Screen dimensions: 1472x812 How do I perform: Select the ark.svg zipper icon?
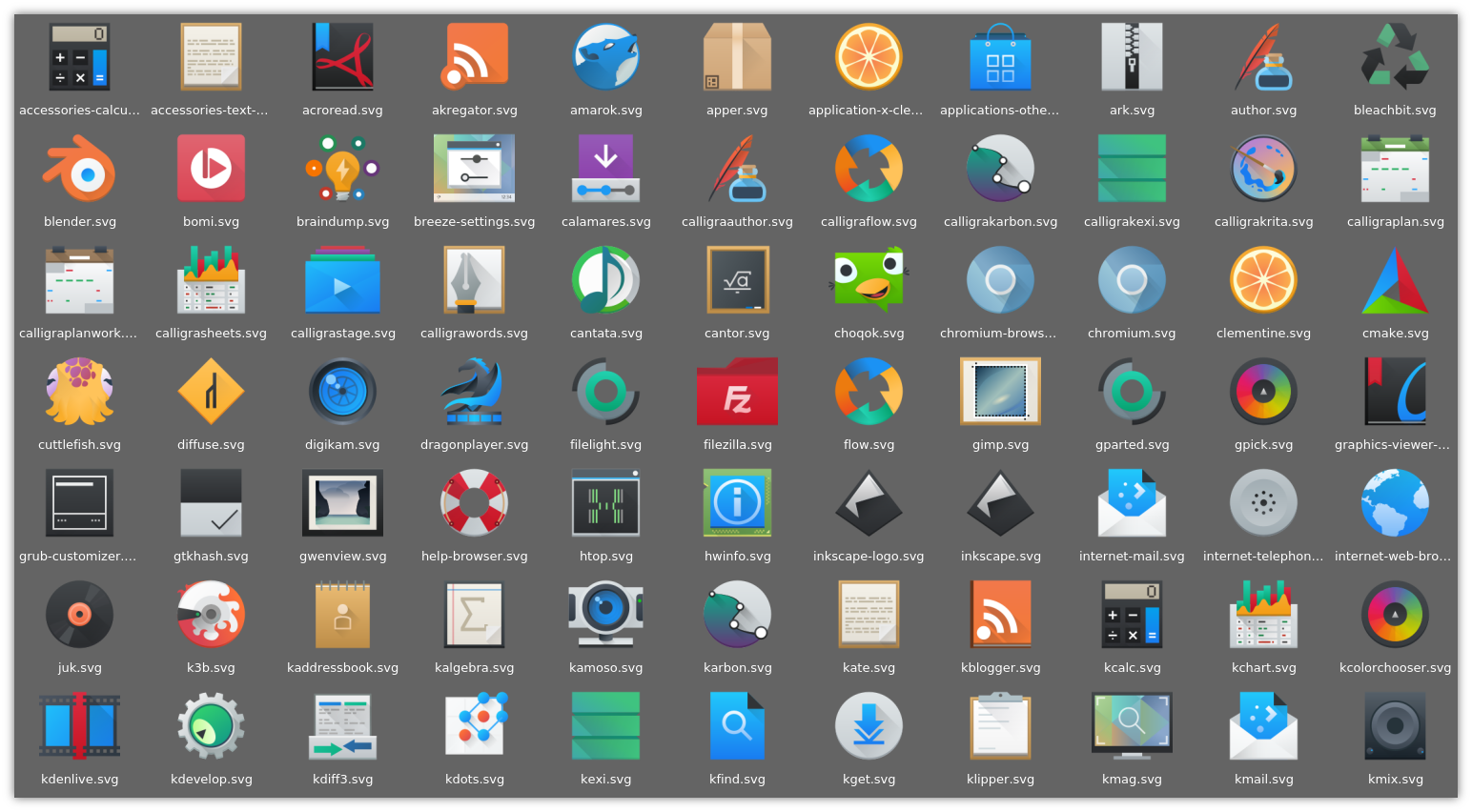[x=1132, y=56]
